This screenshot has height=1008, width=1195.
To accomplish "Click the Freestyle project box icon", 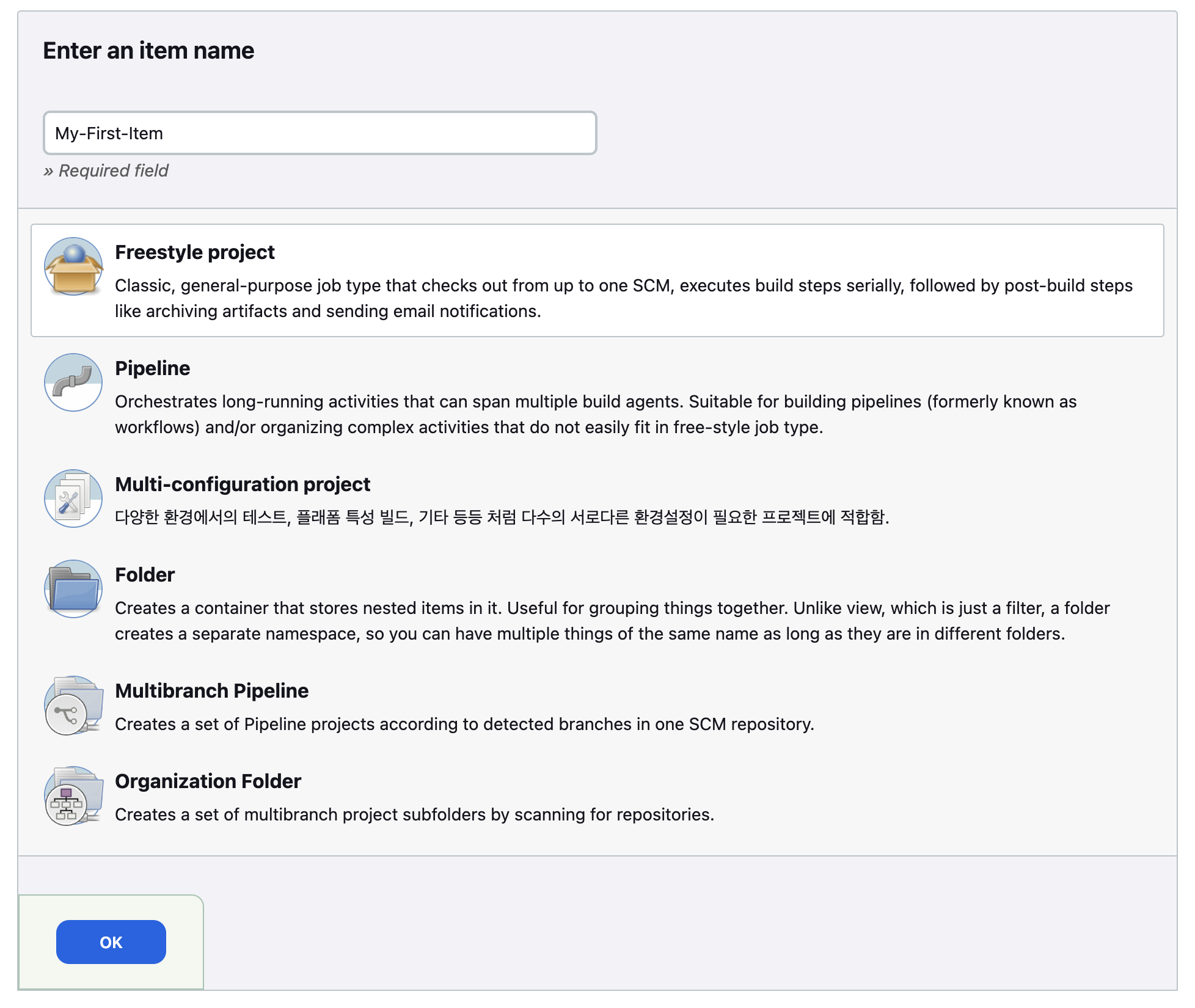I will (x=73, y=267).
